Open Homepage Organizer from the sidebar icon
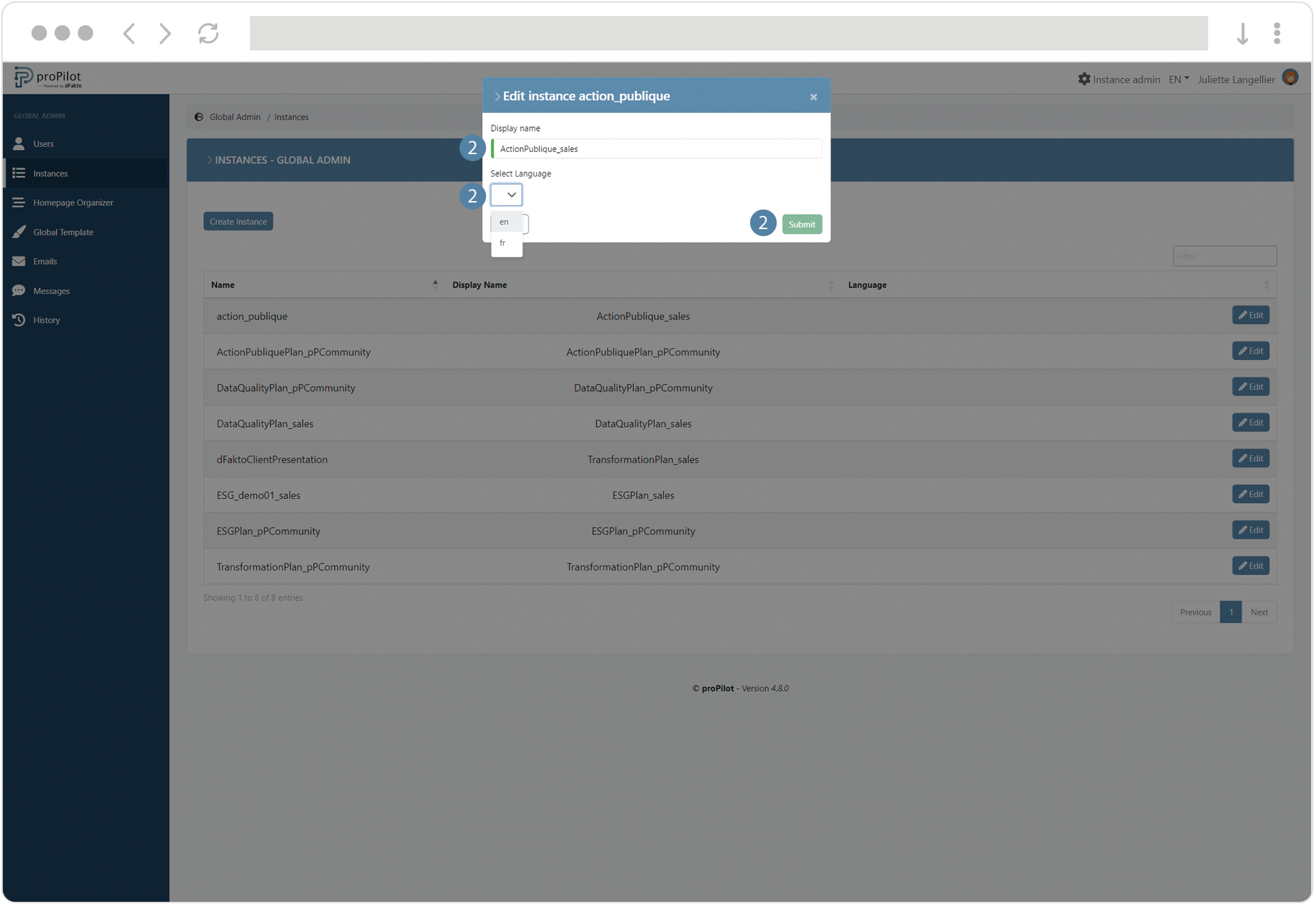Viewport: 1316px width, 906px height. click(20, 203)
